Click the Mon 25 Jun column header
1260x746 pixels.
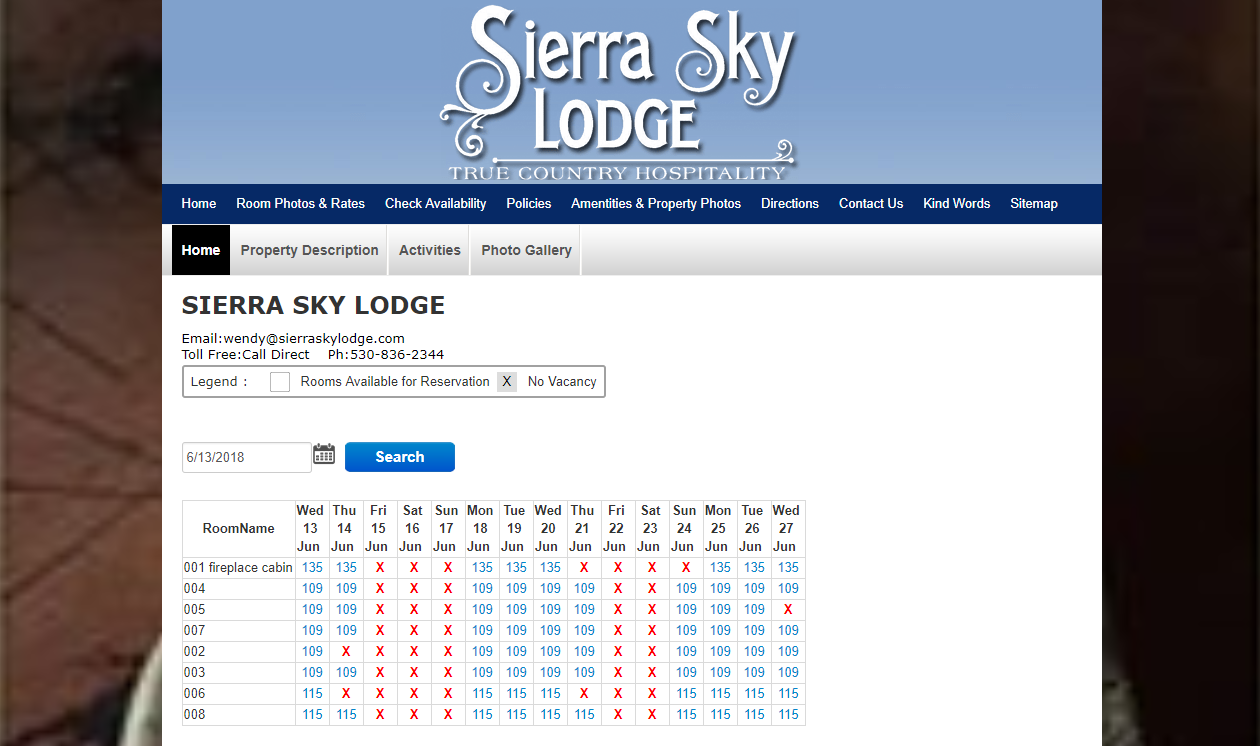click(718, 529)
